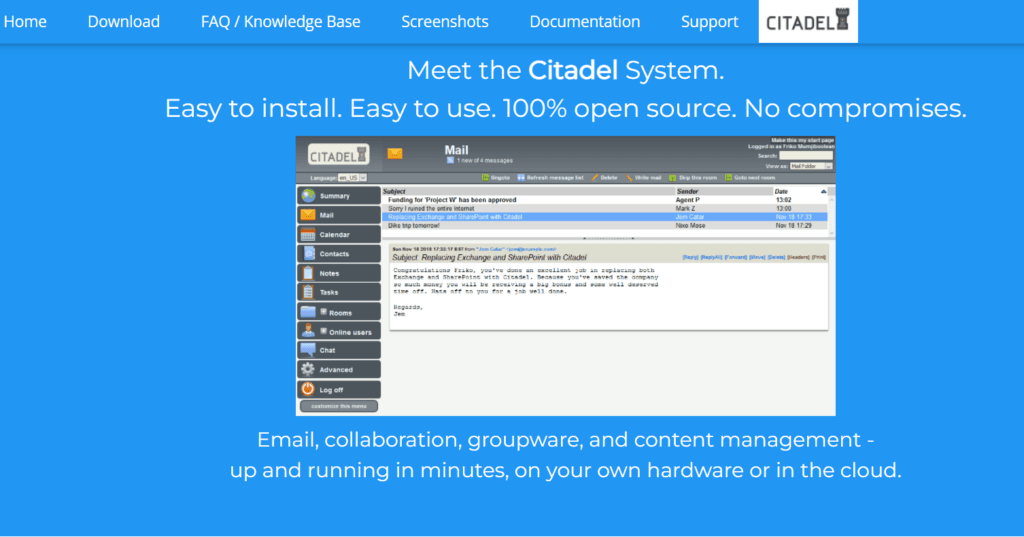Click the [Move] link
The height and width of the screenshot is (537, 1024).
click(758, 257)
